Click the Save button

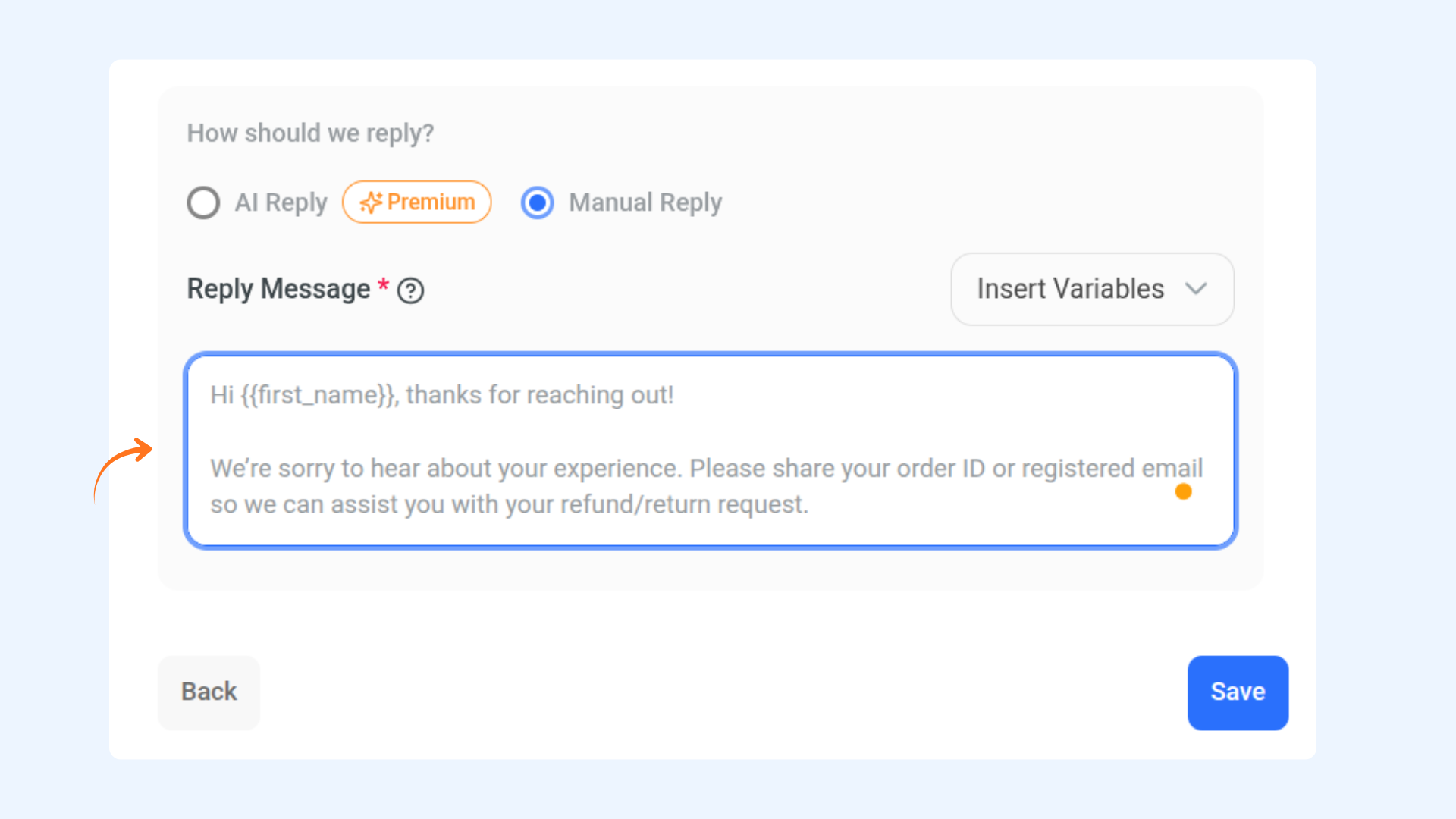pos(1238,692)
